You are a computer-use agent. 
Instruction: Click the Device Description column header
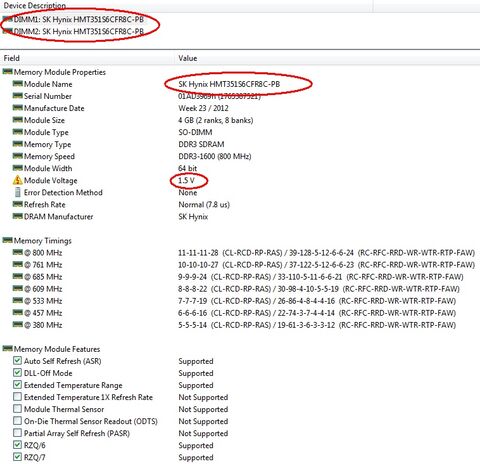35,6
